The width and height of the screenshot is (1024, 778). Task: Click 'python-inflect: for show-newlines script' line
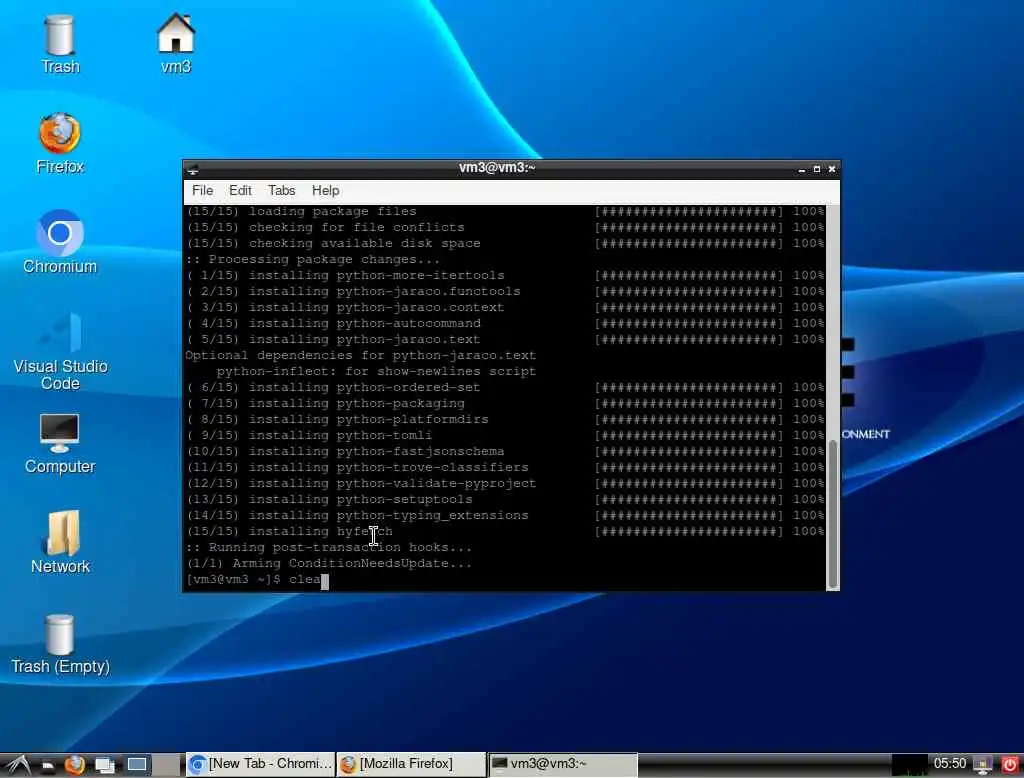[376, 372]
